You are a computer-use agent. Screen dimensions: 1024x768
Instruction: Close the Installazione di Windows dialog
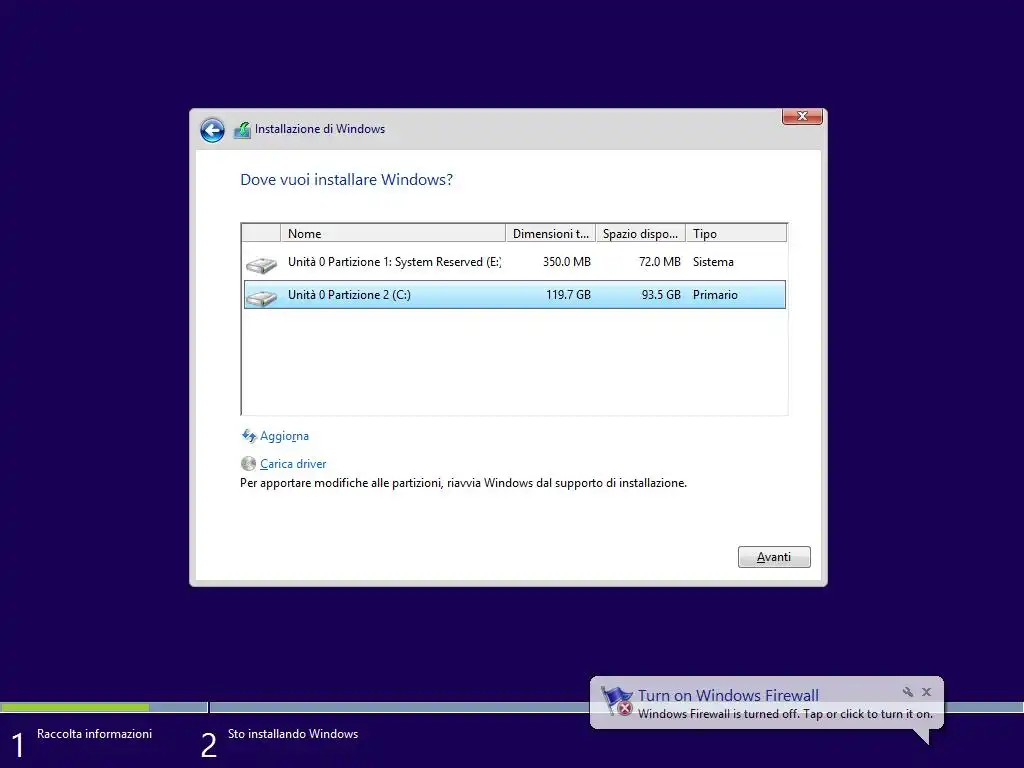pos(802,116)
